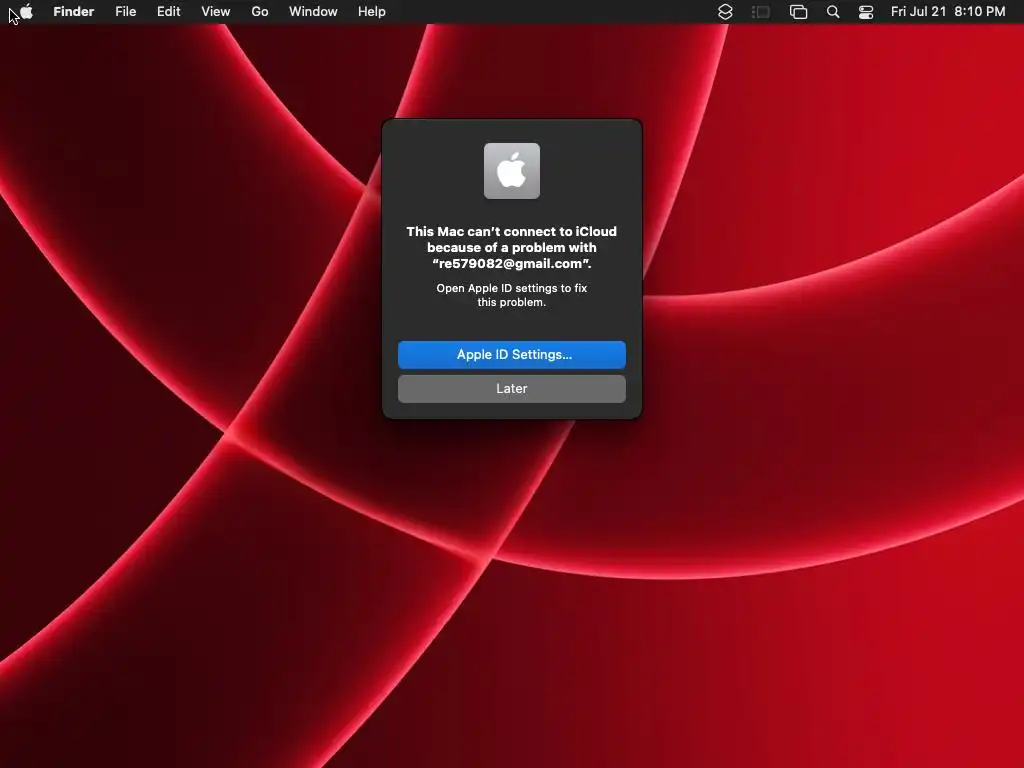
Task: Dismiss the dialog with Later
Action: pos(512,389)
